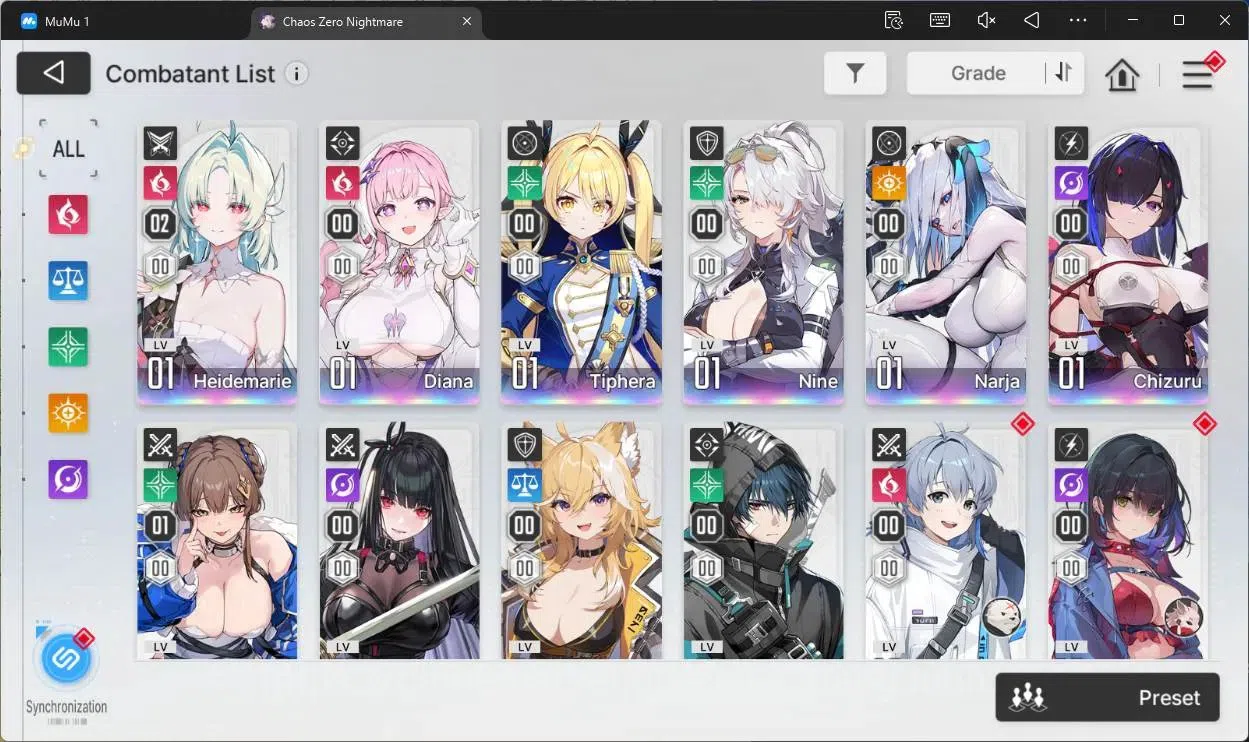Open MuMu toolbar settings-clipboard icon

894,20
